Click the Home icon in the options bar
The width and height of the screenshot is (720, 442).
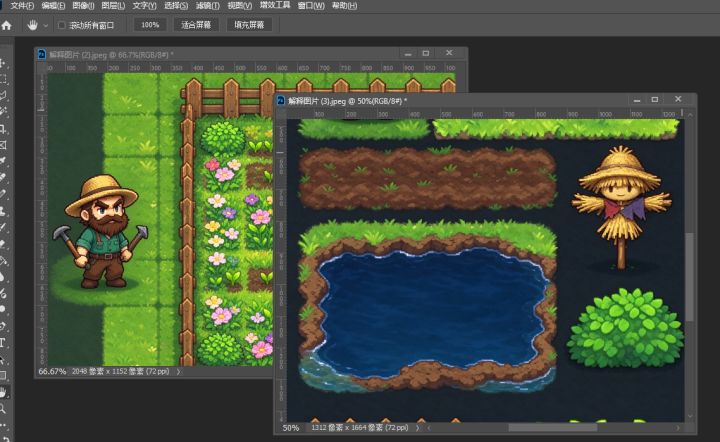[6, 25]
